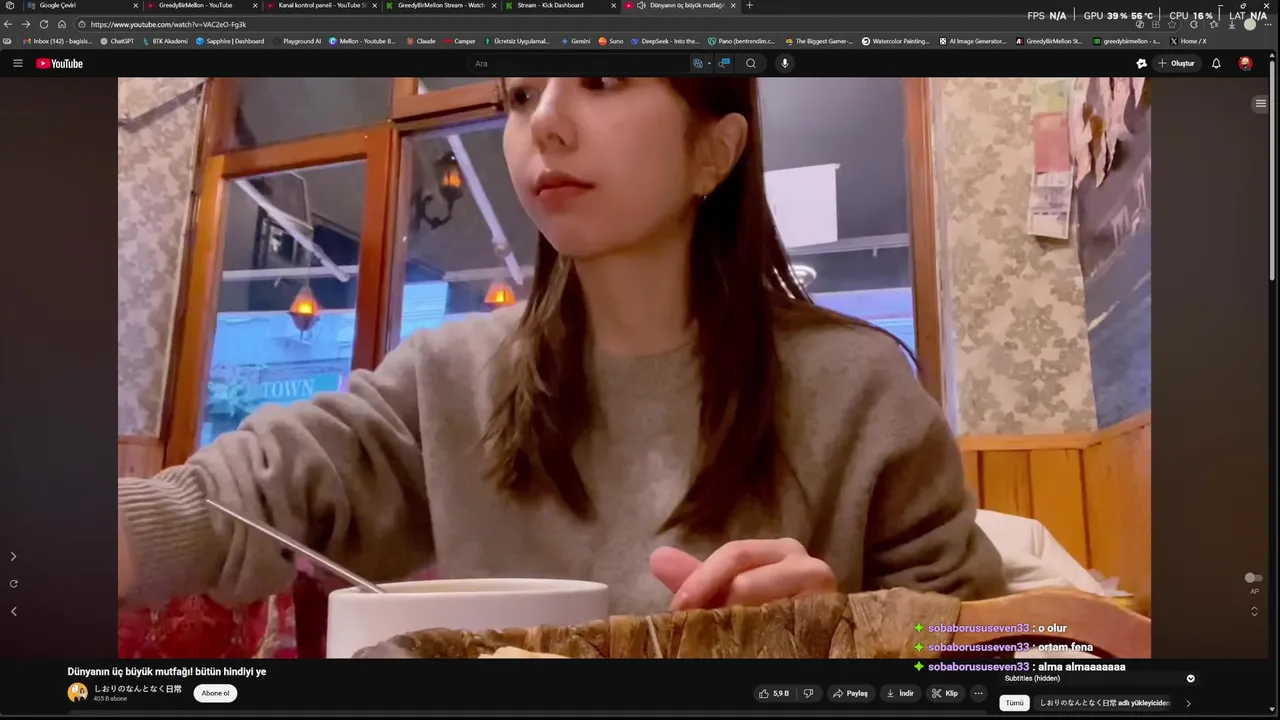
Task: Click the browser back arrow
Action: coord(8,24)
